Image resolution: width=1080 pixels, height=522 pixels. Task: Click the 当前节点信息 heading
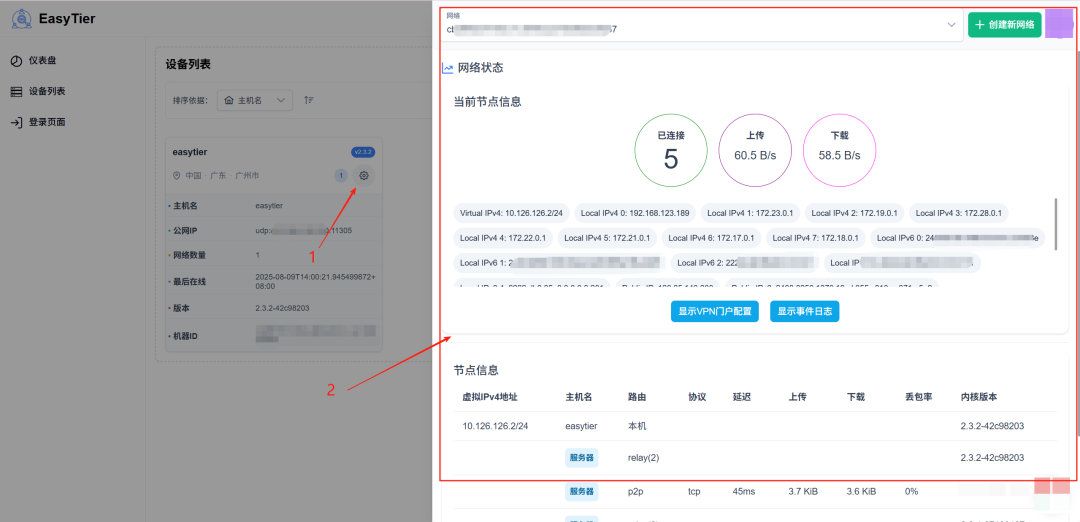pyautogui.click(x=487, y=102)
